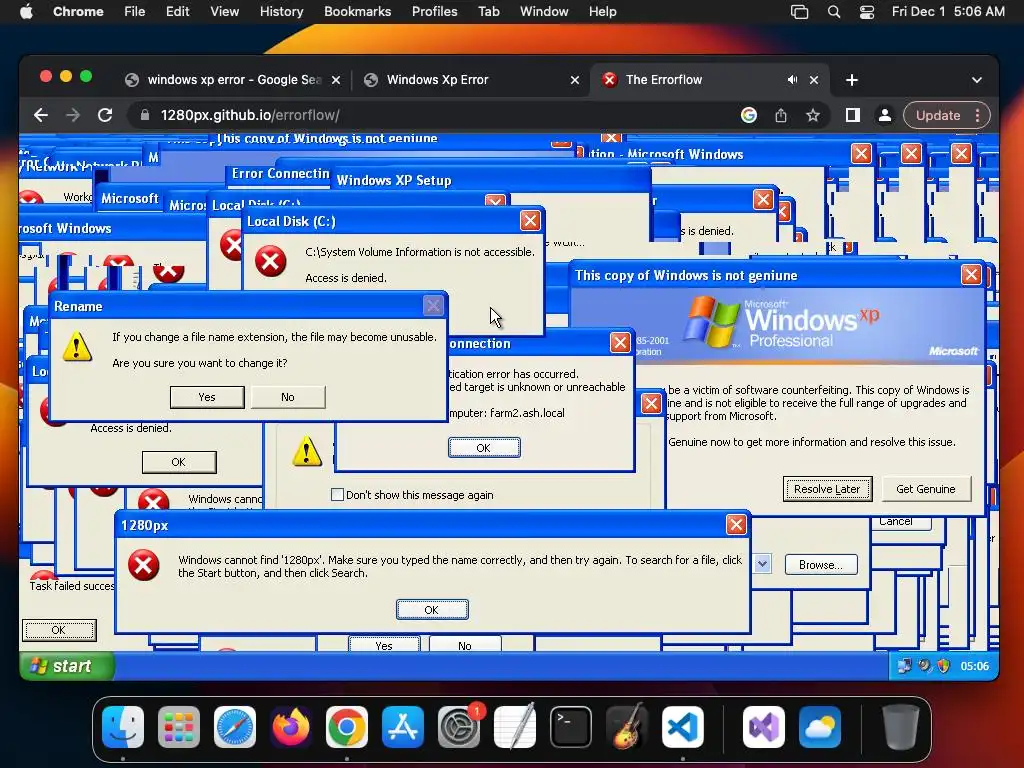
Task: Expand the tab search chevron
Action: click(x=976, y=80)
